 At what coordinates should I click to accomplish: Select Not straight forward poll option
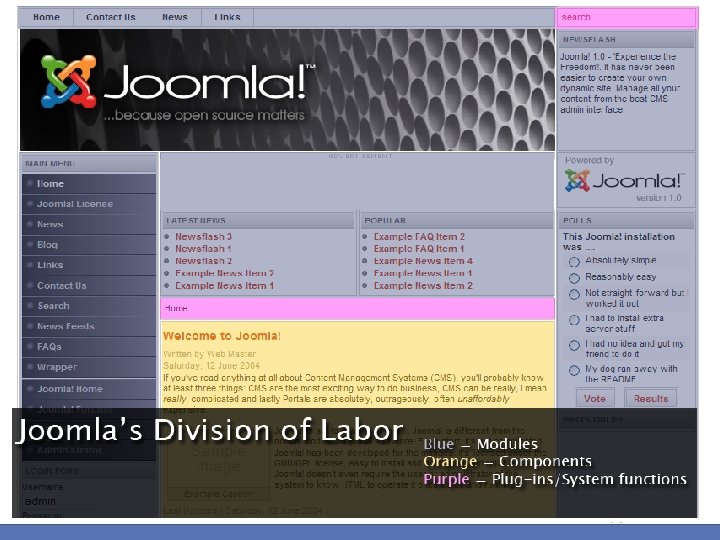574,295
